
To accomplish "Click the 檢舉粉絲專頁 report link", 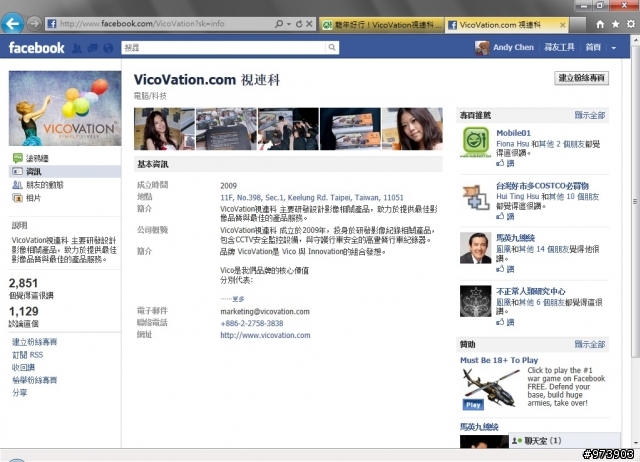I will (35, 380).
